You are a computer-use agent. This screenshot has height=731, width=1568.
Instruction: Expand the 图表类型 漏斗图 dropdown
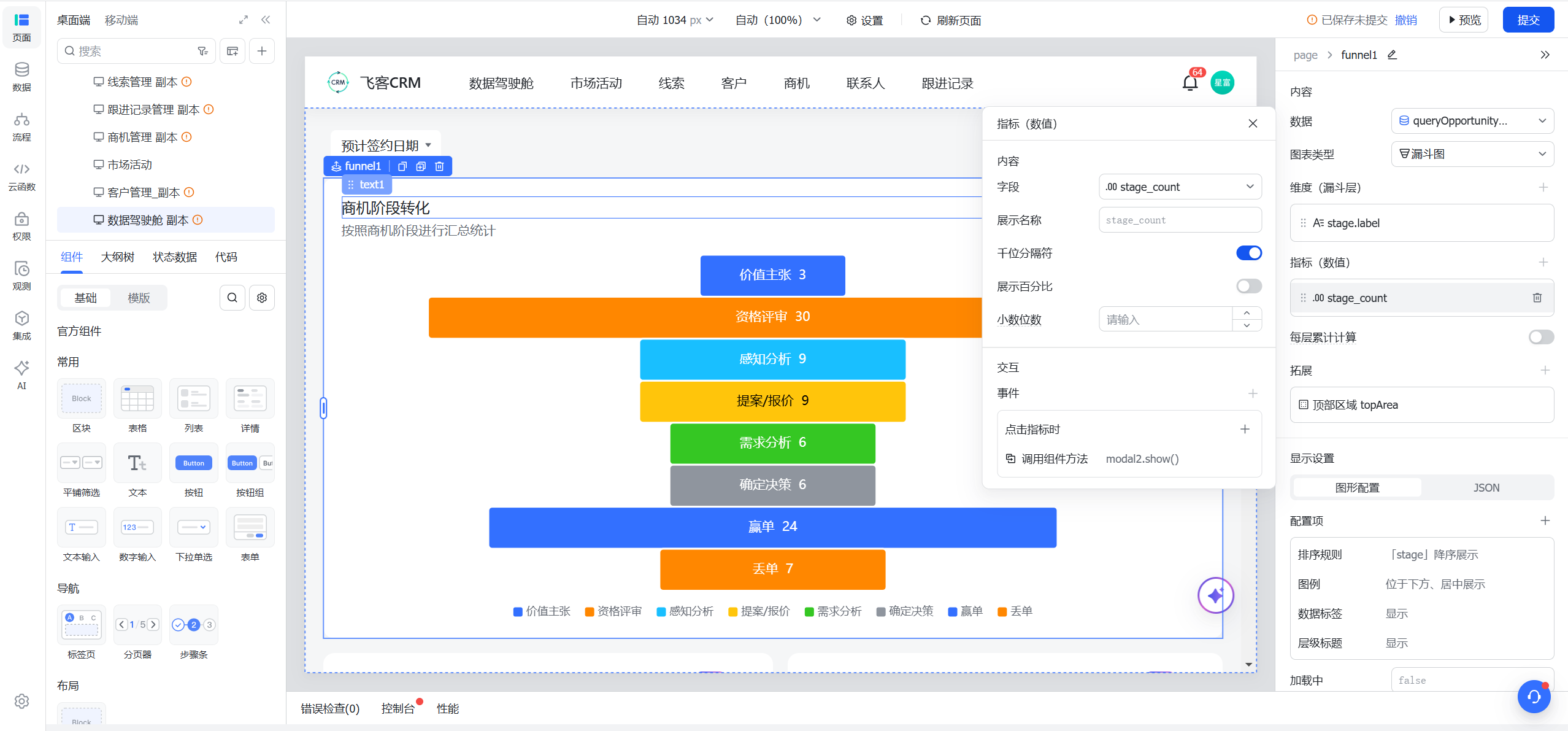(x=1472, y=154)
